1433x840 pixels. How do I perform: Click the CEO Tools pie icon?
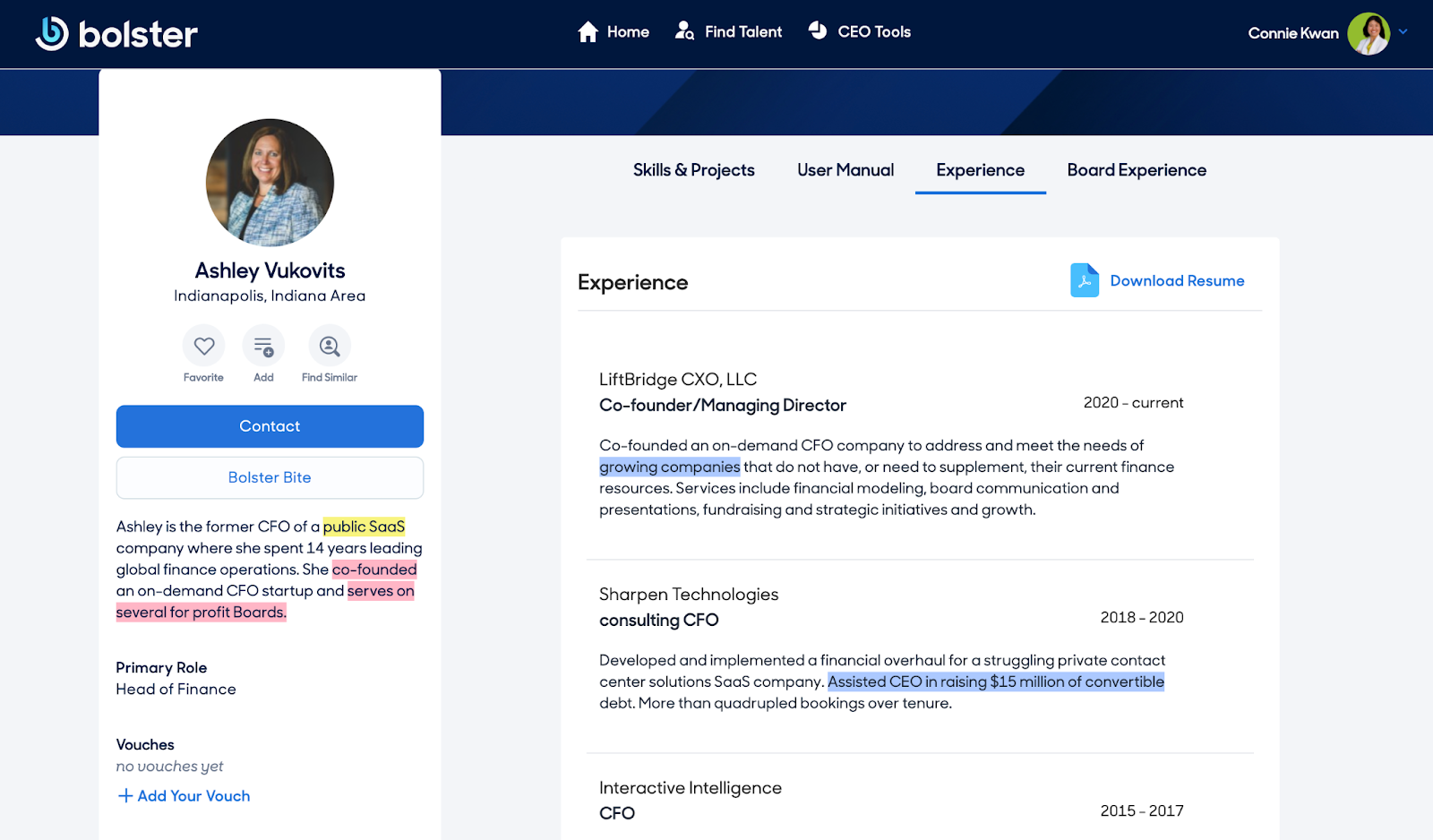pyautogui.click(x=818, y=30)
